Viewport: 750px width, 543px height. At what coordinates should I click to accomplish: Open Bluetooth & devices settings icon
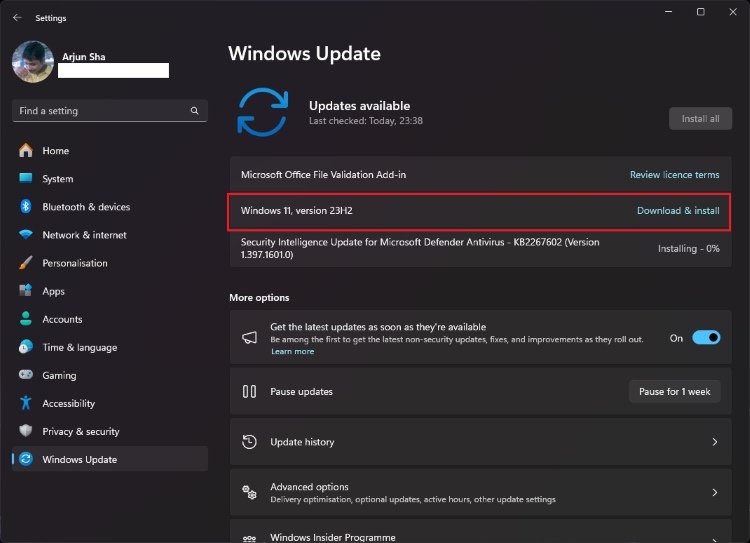tap(25, 207)
